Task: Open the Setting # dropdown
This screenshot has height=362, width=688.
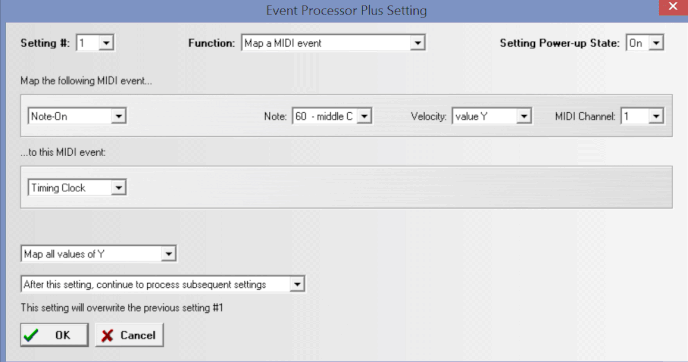Action: tap(95, 43)
